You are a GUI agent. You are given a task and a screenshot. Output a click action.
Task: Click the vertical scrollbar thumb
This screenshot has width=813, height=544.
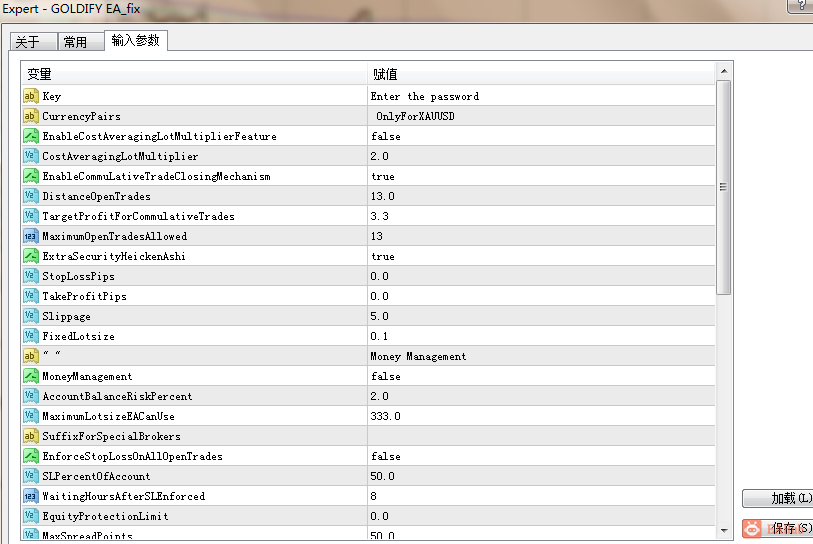tap(724, 187)
